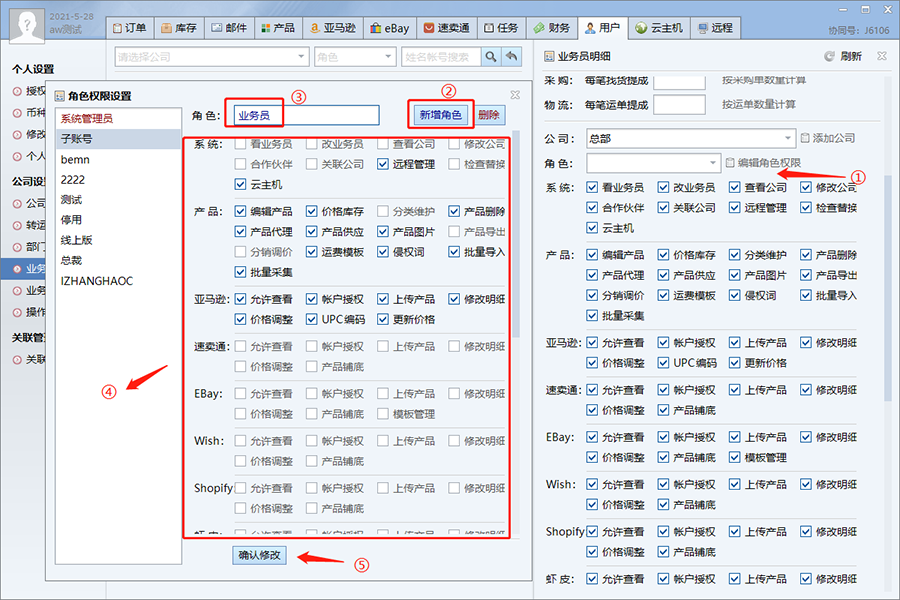The image size is (900, 600).
Task: Click the 每笔运单提成 input box
Action: pyautogui.click(x=679, y=104)
